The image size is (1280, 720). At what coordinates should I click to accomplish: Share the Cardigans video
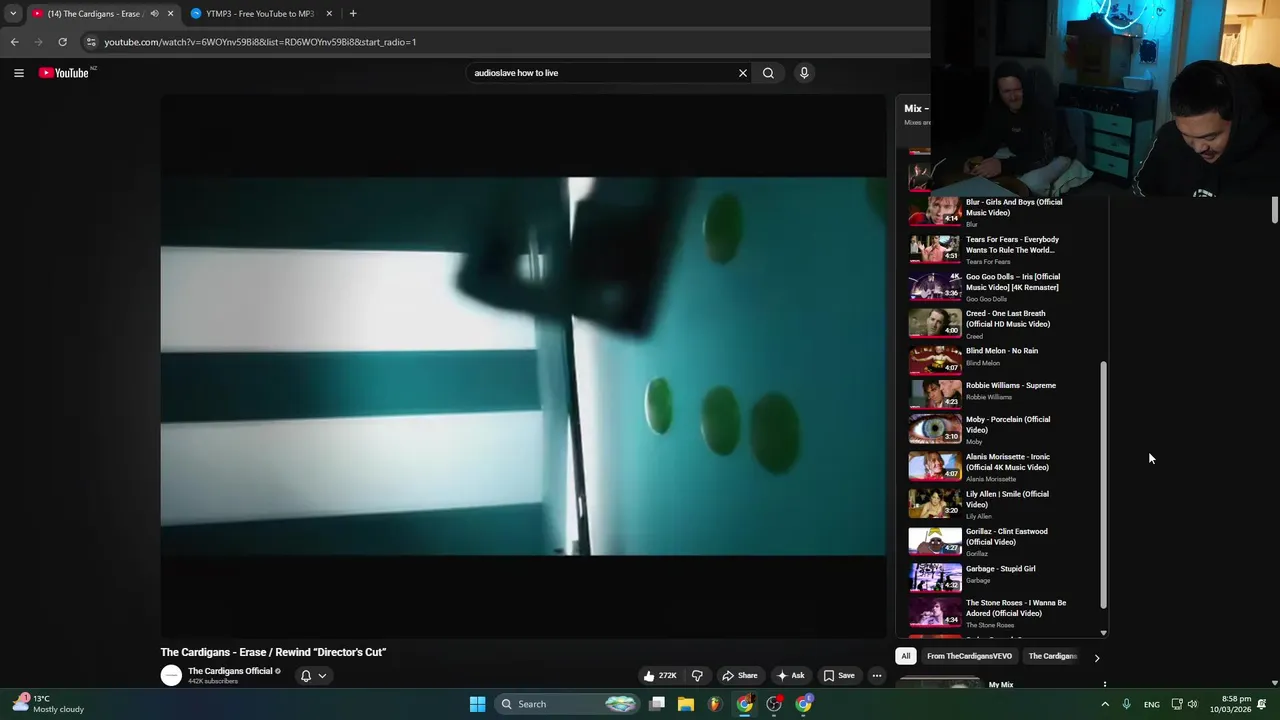740,675
